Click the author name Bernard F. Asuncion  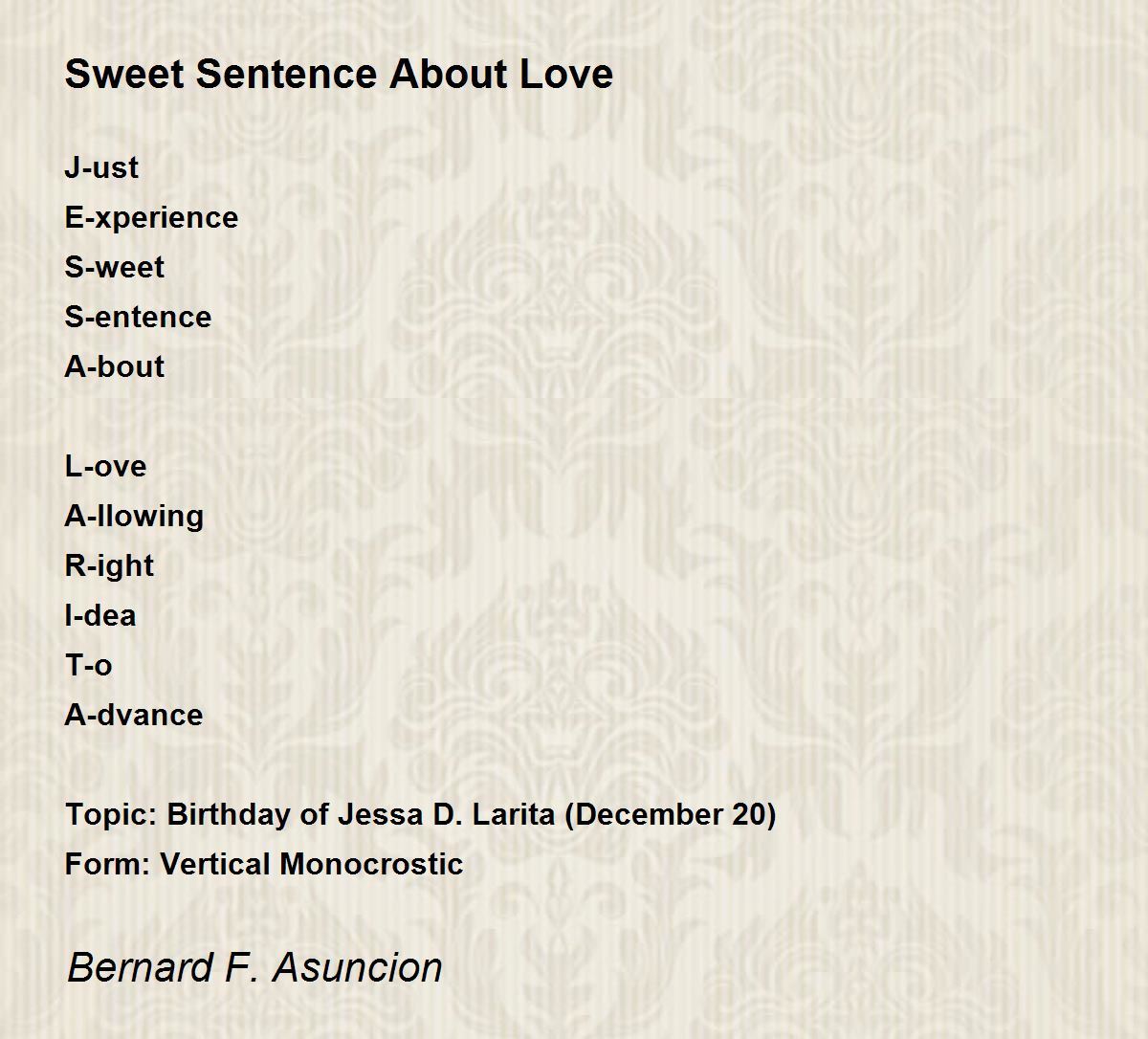click(254, 967)
